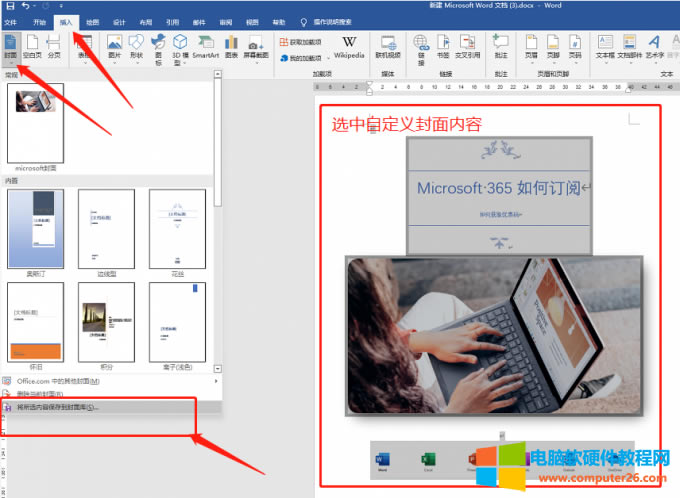
Task: Click 获取加载项 button
Action: pyautogui.click(x=306, y=42)
